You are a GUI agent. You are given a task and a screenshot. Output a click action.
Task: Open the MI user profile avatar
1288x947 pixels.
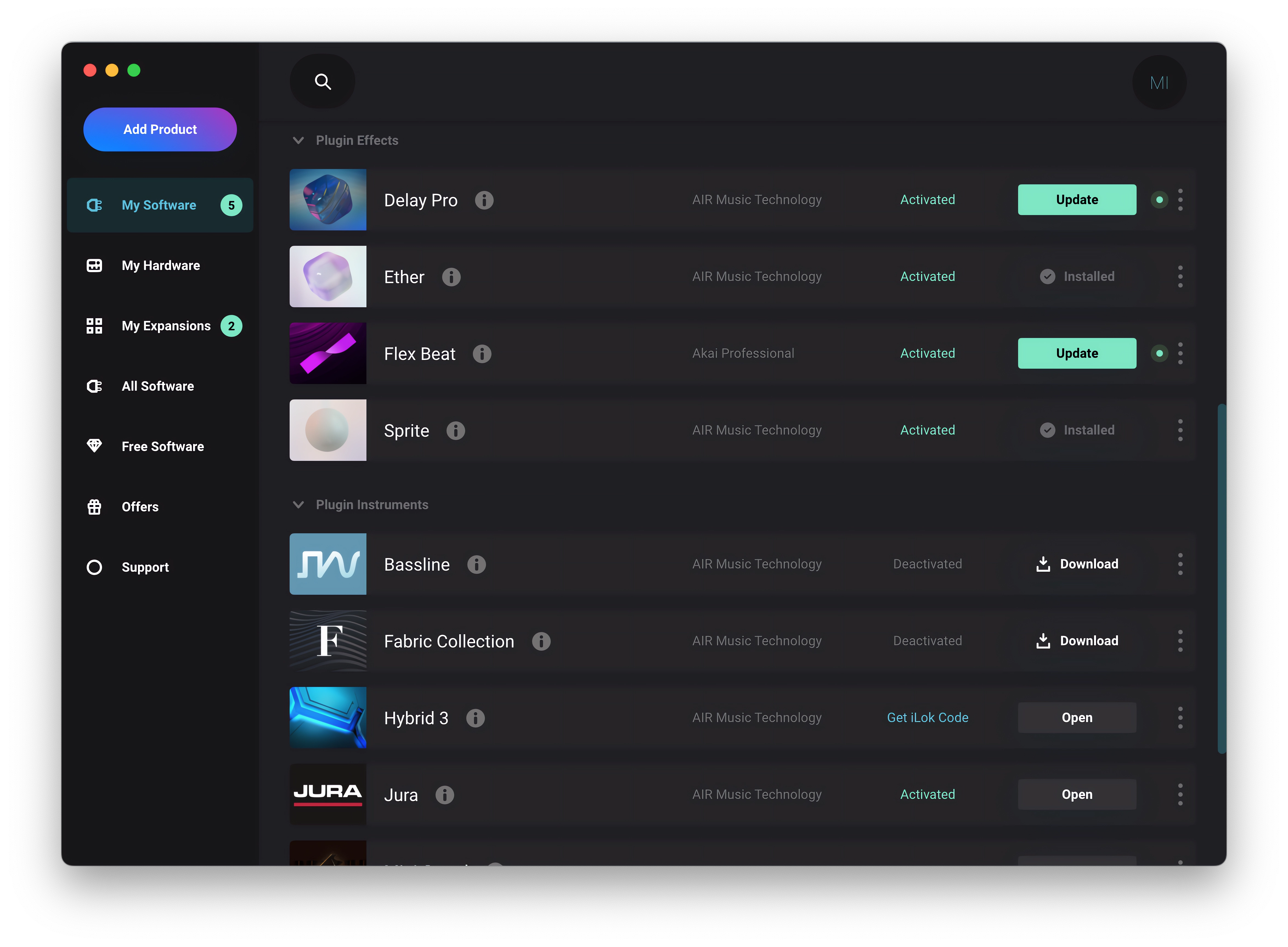pyautogui.click(x=1159, y=83)
